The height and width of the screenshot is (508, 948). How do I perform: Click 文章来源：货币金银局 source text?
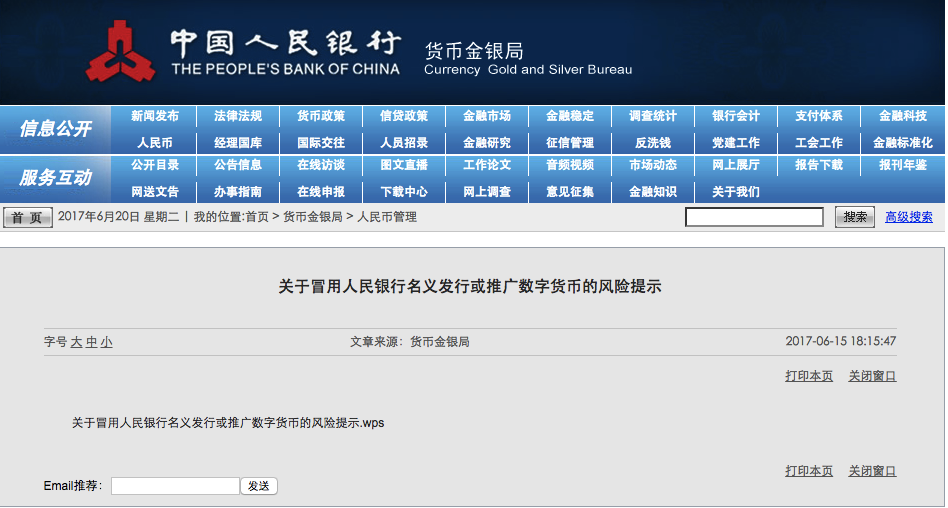click(x=409, y=342)
